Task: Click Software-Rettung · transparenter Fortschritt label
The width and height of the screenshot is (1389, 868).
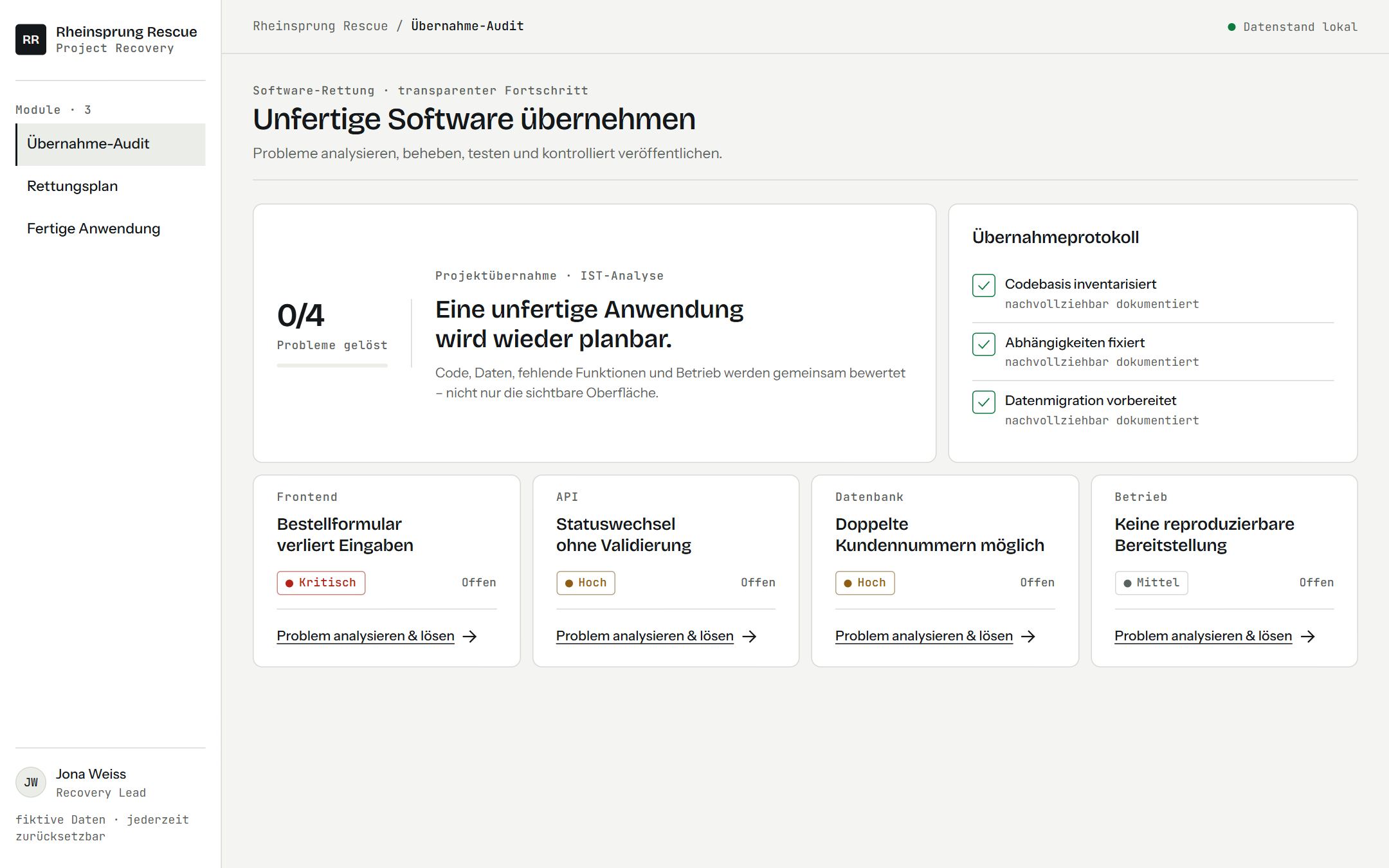Action: pyautogui.click(x=421, y=91)
